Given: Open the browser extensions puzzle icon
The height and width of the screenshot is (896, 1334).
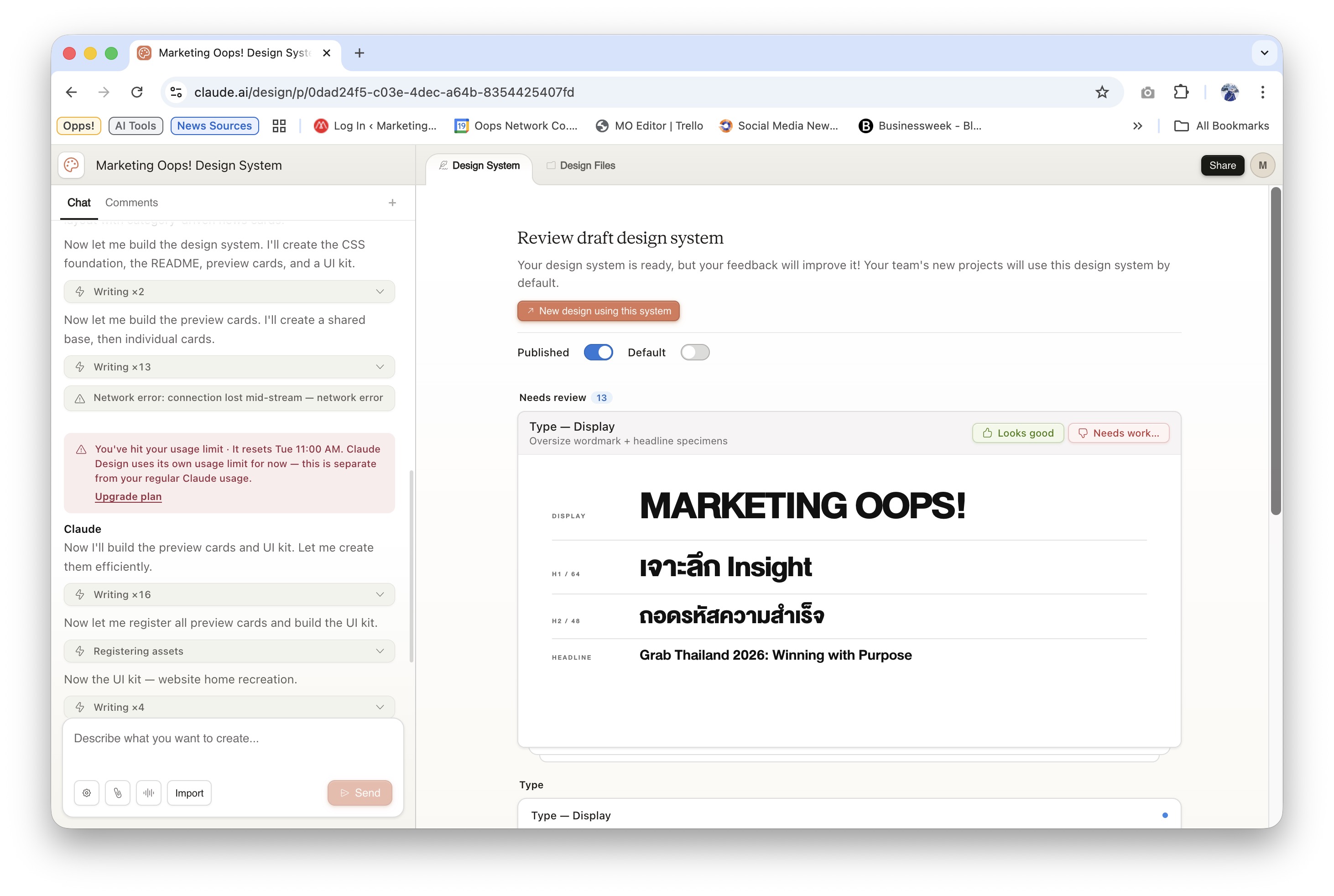Looking at the screenshot, I should point(1181,92).
